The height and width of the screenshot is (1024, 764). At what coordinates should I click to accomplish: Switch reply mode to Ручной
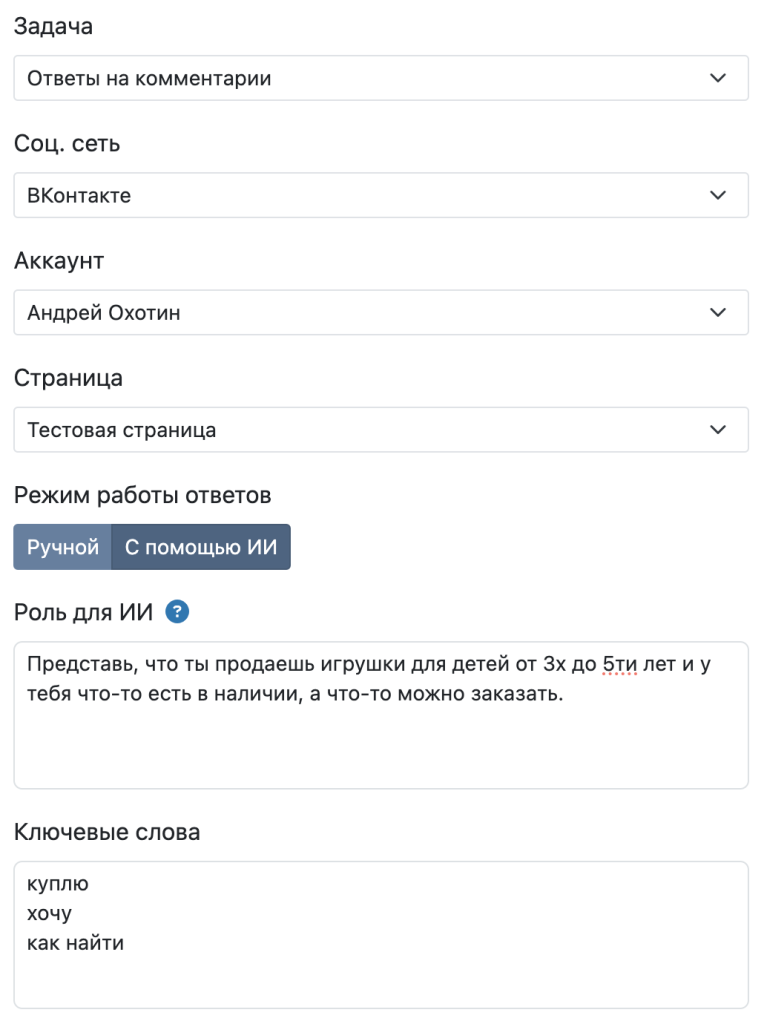(x=63, y=547)
